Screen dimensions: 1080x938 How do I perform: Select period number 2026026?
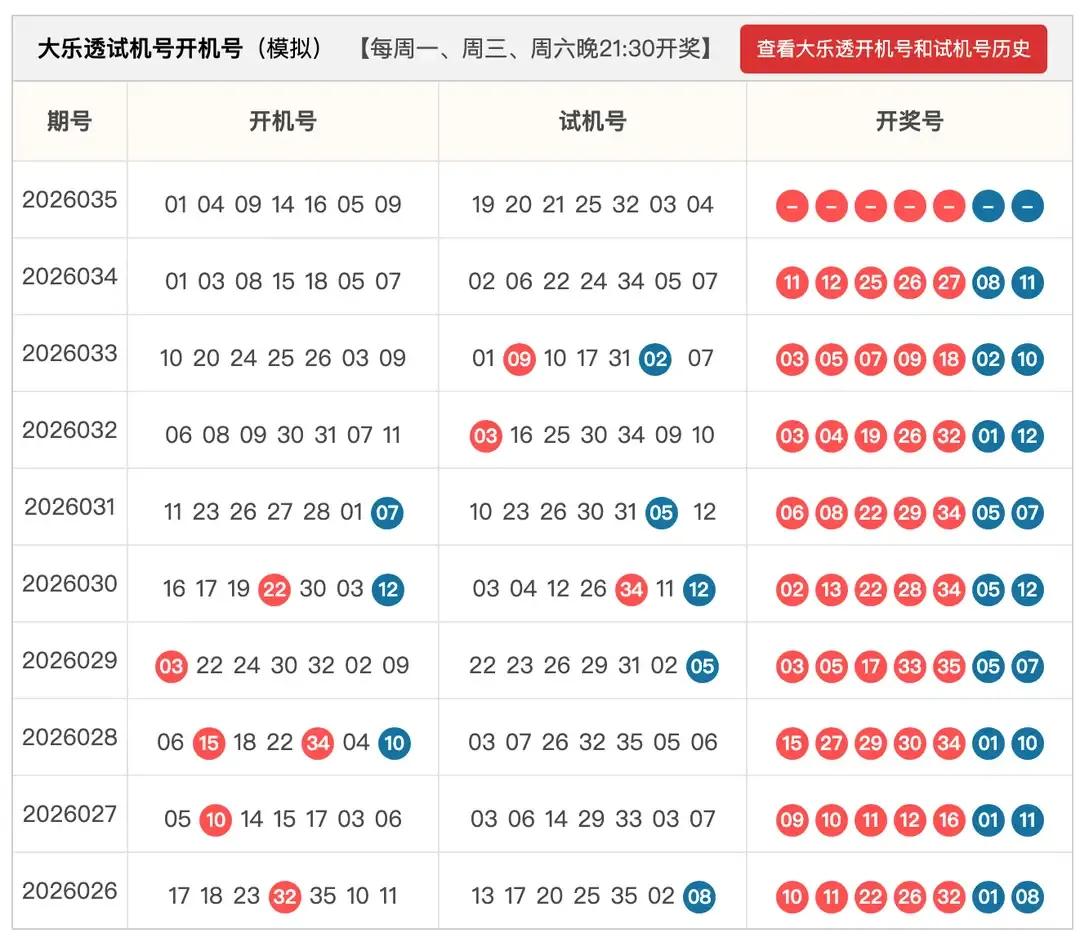(x=70, y=891)
